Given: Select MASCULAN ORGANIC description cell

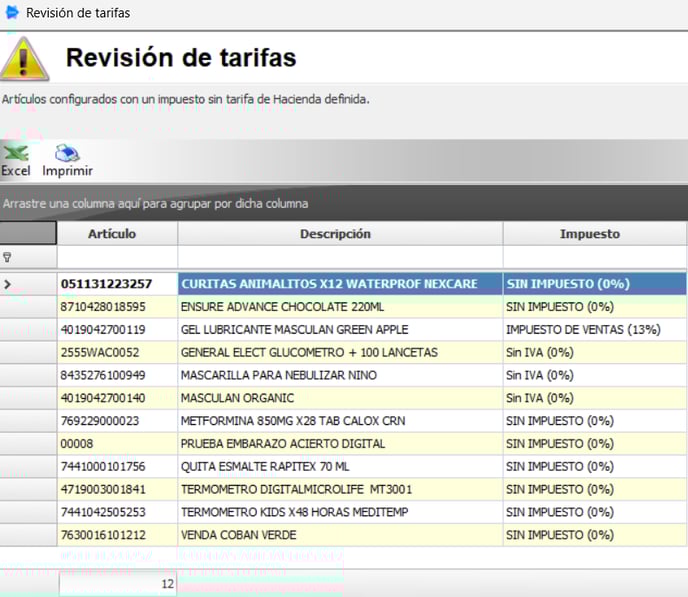Looking at the screenshot, I should (340, 398).
